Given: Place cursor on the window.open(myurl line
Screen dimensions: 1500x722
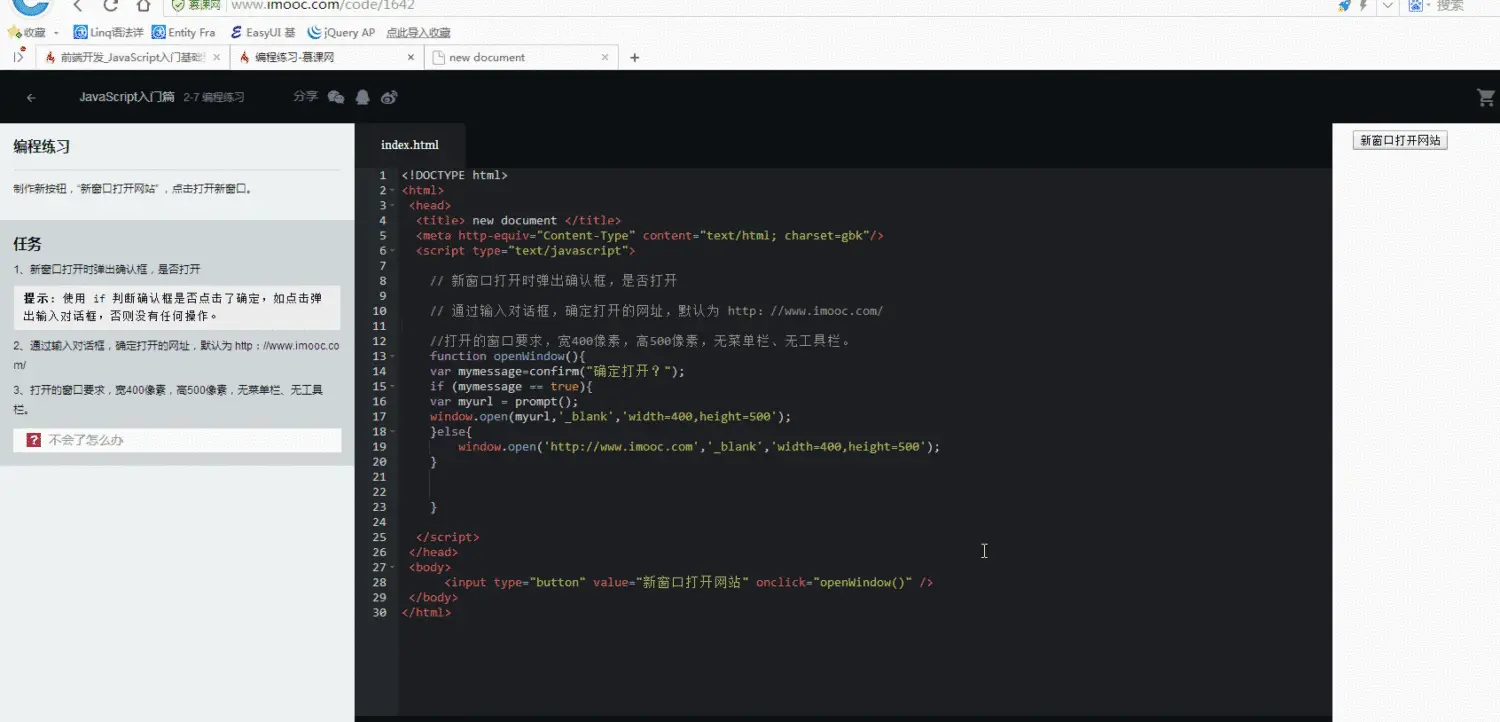Looking at the screenshot, I should click(610, 417).
